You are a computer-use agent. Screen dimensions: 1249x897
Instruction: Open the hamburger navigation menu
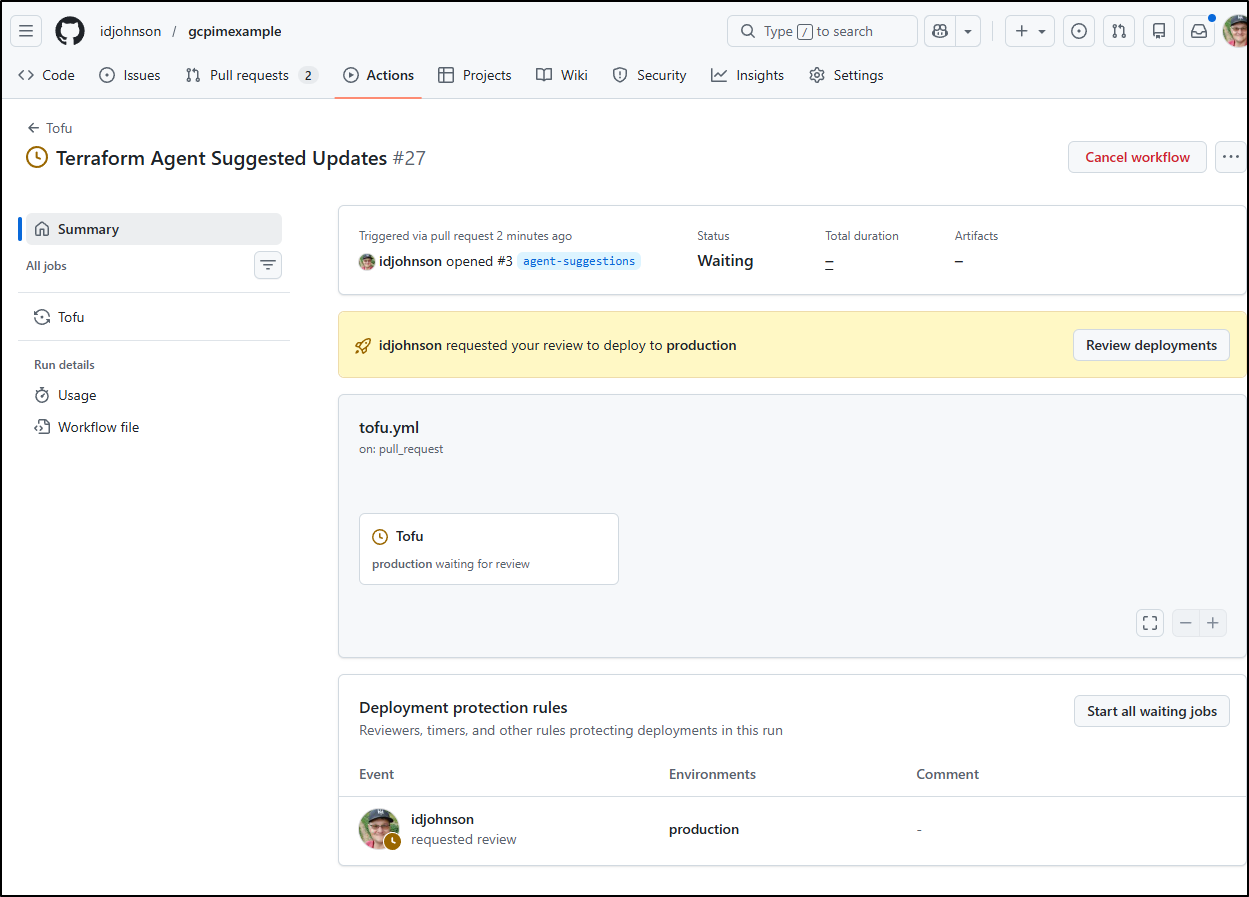(x=26, y=31)
